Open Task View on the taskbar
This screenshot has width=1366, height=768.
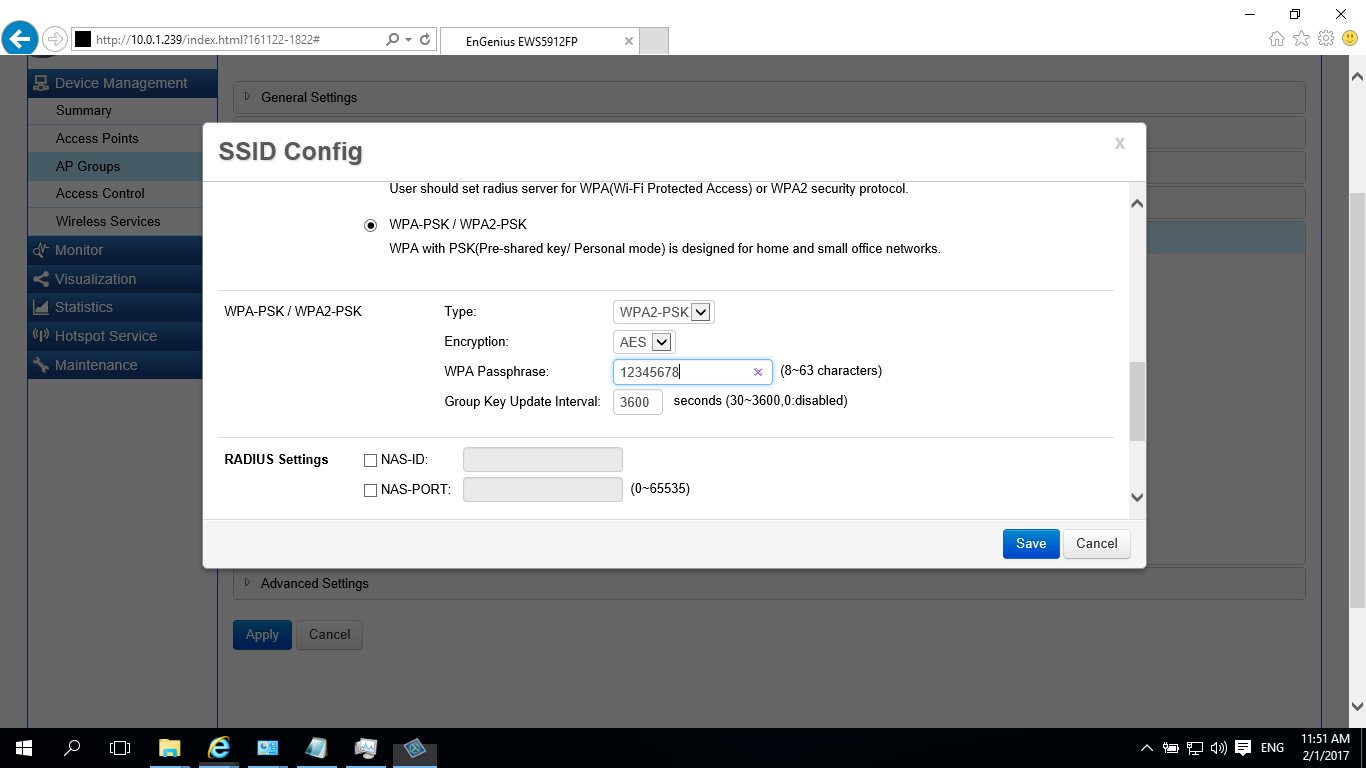pyautogui.click(x=120, y=747)
